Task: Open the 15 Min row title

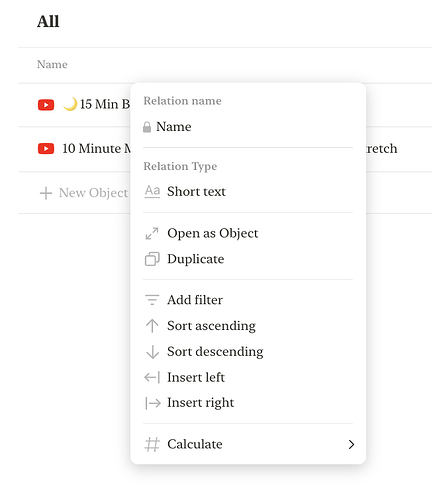Action: (x=105, y=104)
